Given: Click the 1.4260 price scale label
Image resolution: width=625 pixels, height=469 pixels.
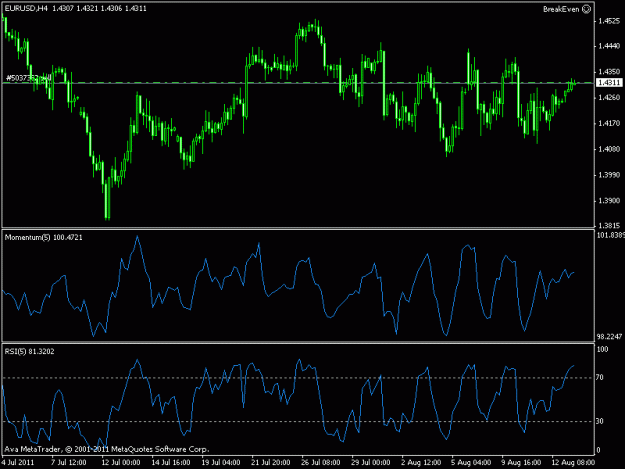Looking at the screenshot, I should click(609, 98).
